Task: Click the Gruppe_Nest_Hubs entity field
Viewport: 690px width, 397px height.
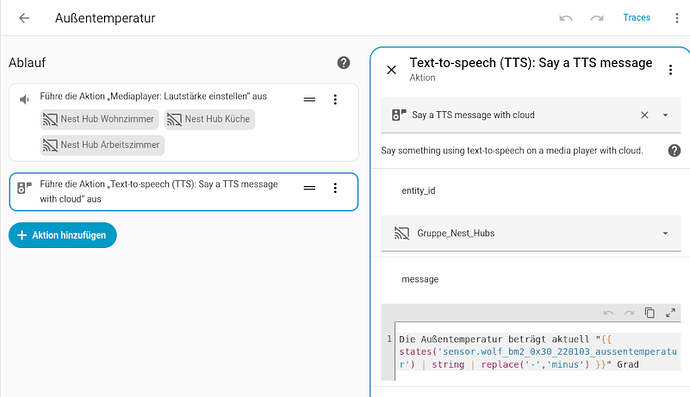Action: pyautogui.click(x=531, y=233)
